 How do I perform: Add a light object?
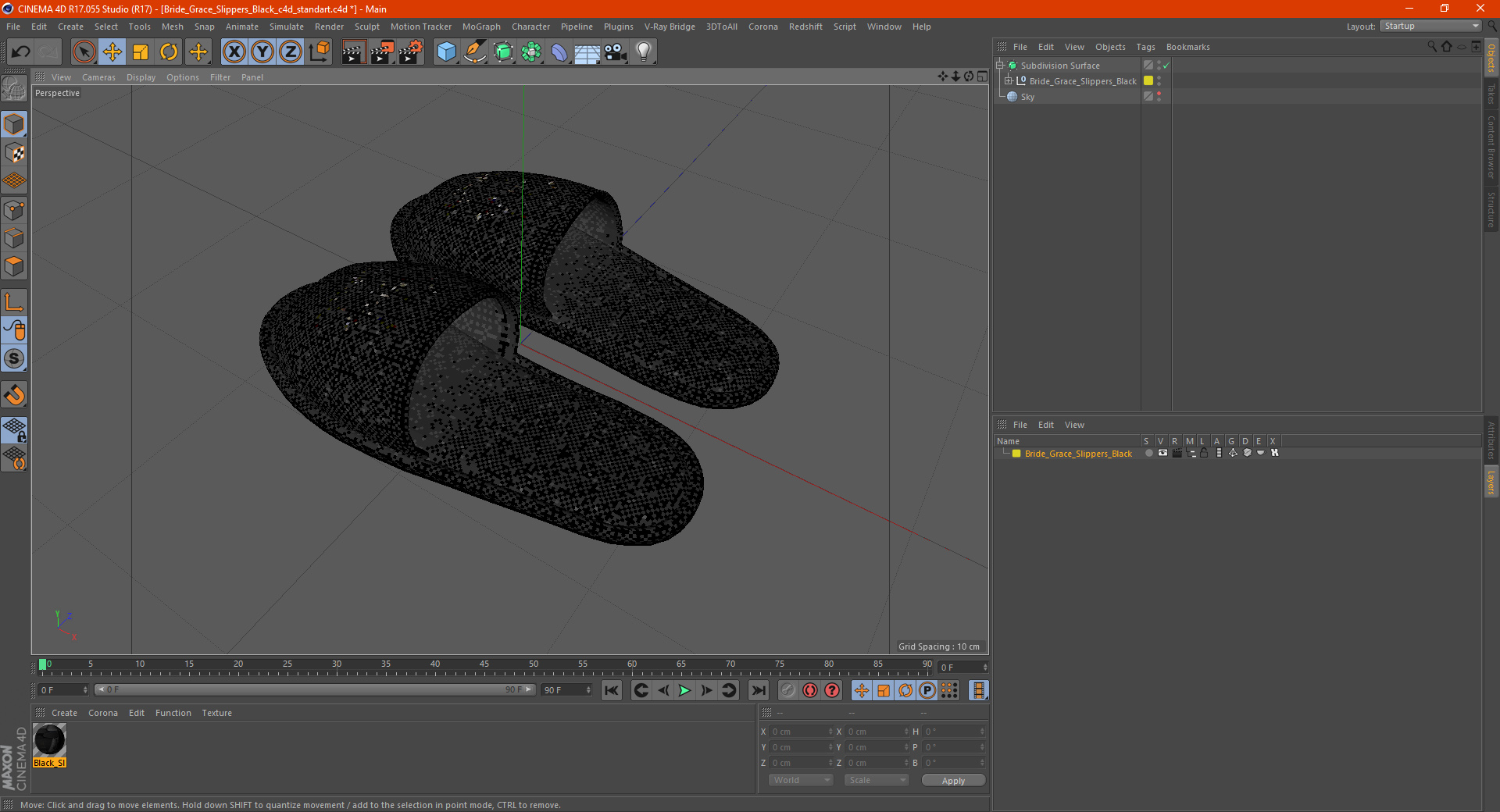(x=644, y=52)
